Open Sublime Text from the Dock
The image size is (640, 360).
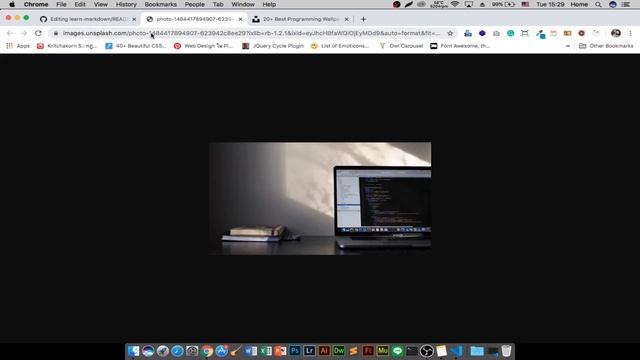click(x=353, y=351)
